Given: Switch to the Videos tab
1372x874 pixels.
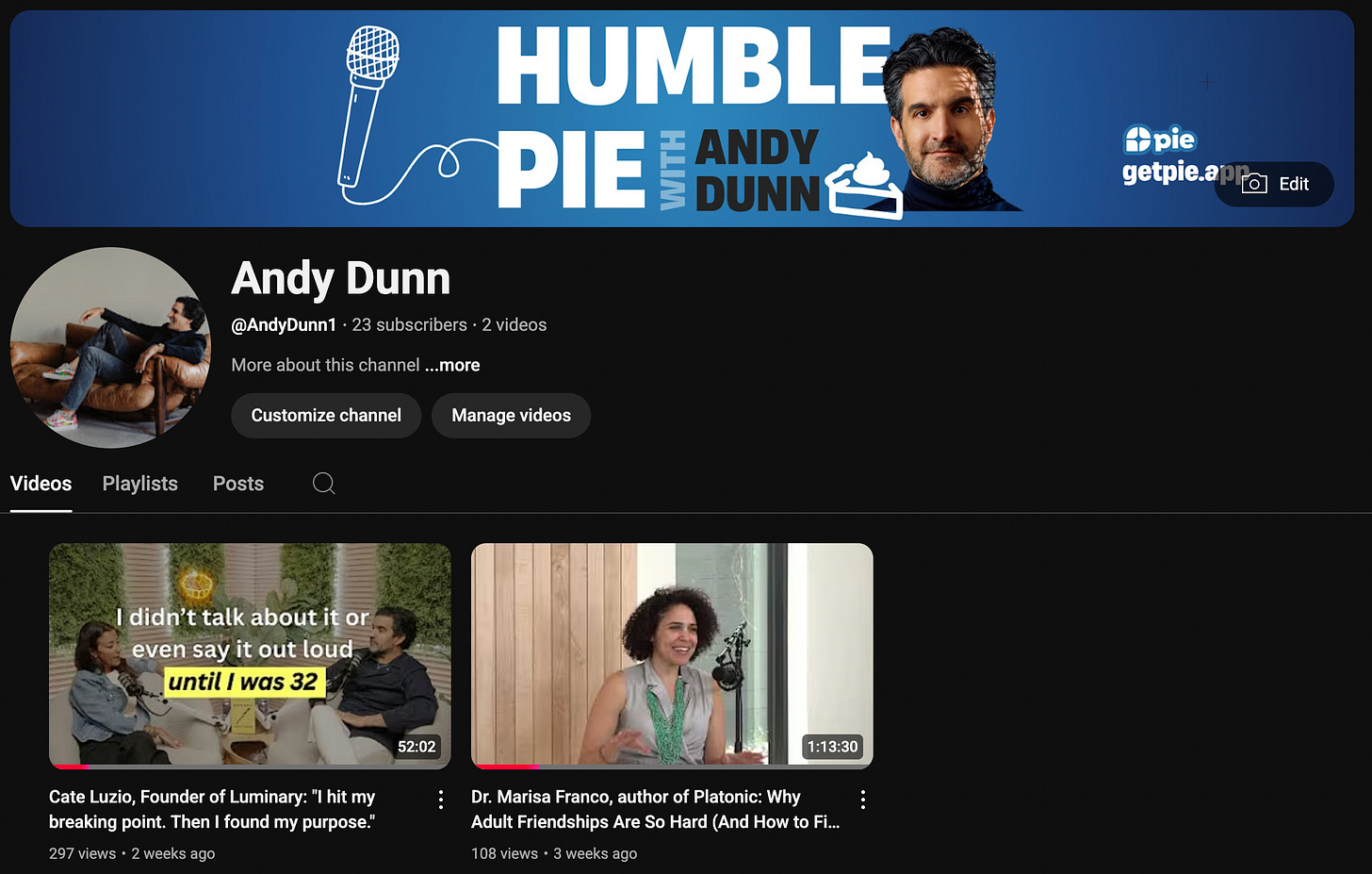Looking at the screenshot, I should 41,484.
